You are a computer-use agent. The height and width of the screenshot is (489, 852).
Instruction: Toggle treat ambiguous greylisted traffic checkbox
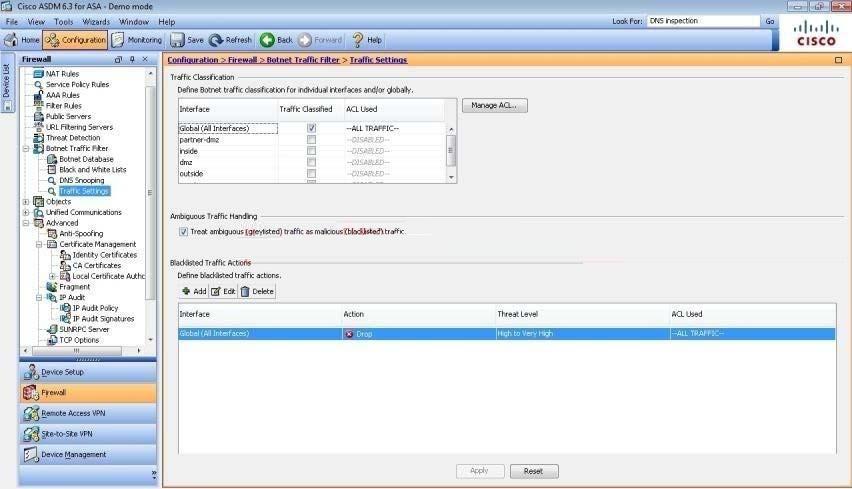(184, 231)
